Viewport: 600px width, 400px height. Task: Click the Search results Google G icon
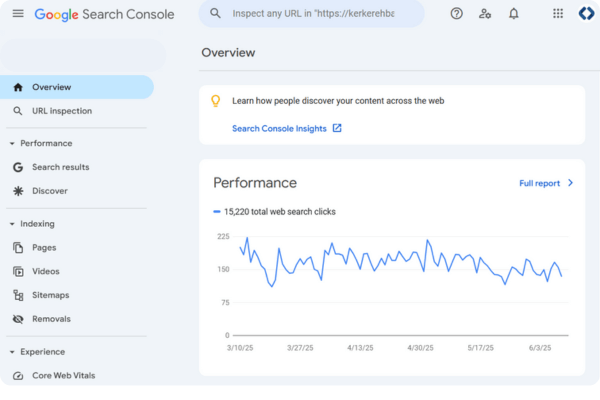[x=18, y=167]
